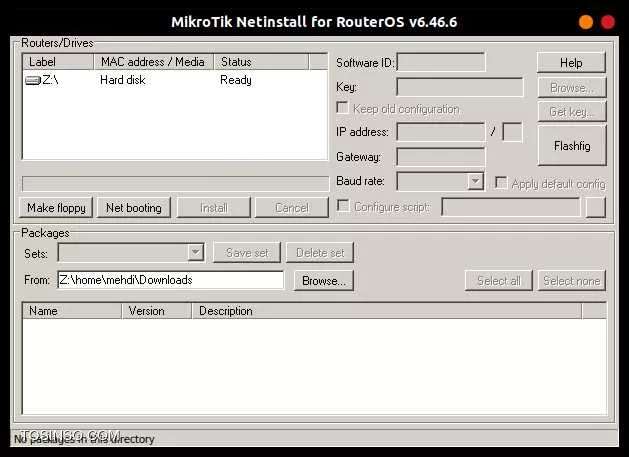Click the small button beside Configure script field
This screenshot has width=629, height=457.
pos(595,207)
